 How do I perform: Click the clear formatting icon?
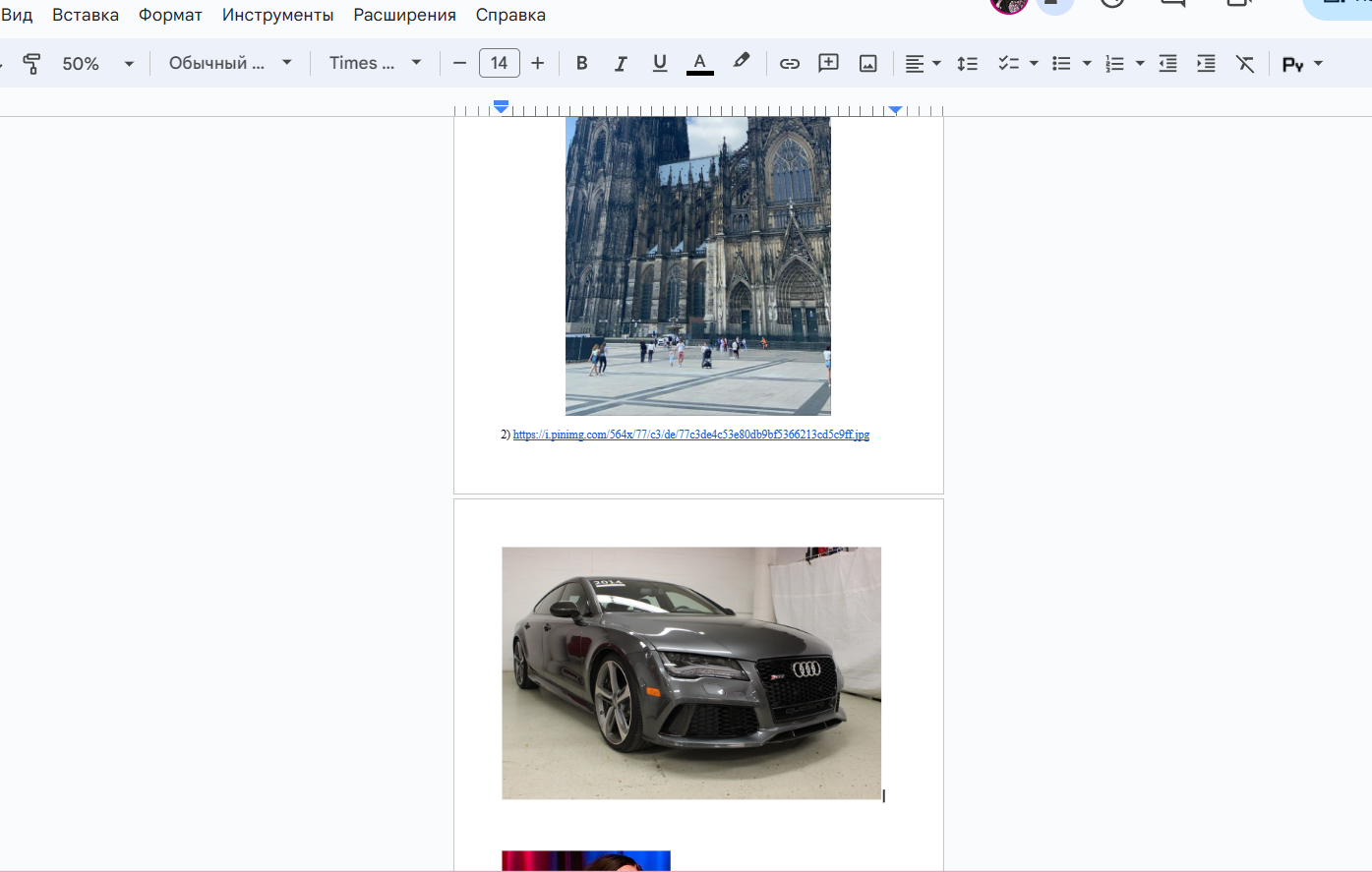coord(1245,63)
